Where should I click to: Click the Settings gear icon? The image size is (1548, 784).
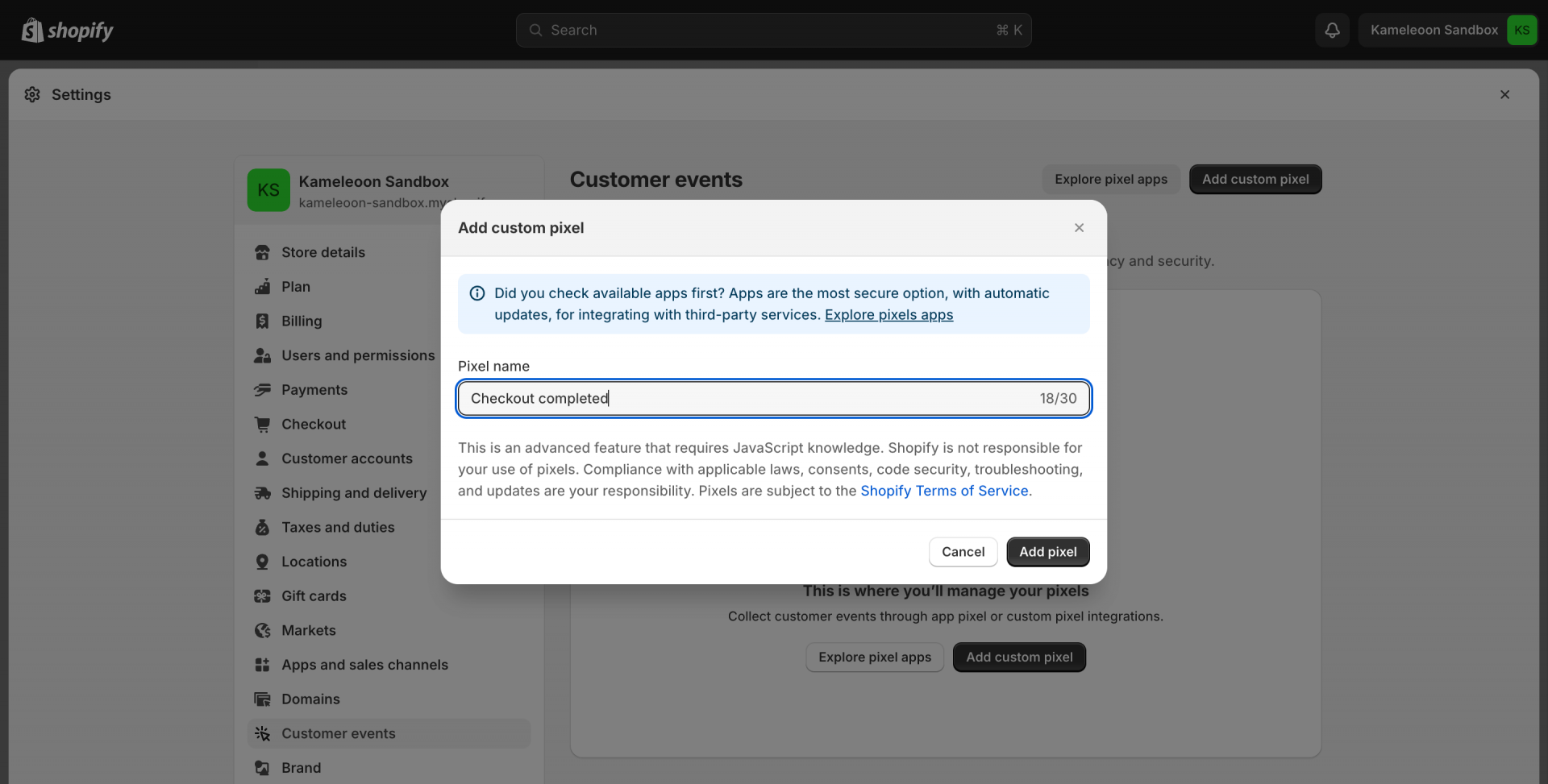tap(32, 95)
